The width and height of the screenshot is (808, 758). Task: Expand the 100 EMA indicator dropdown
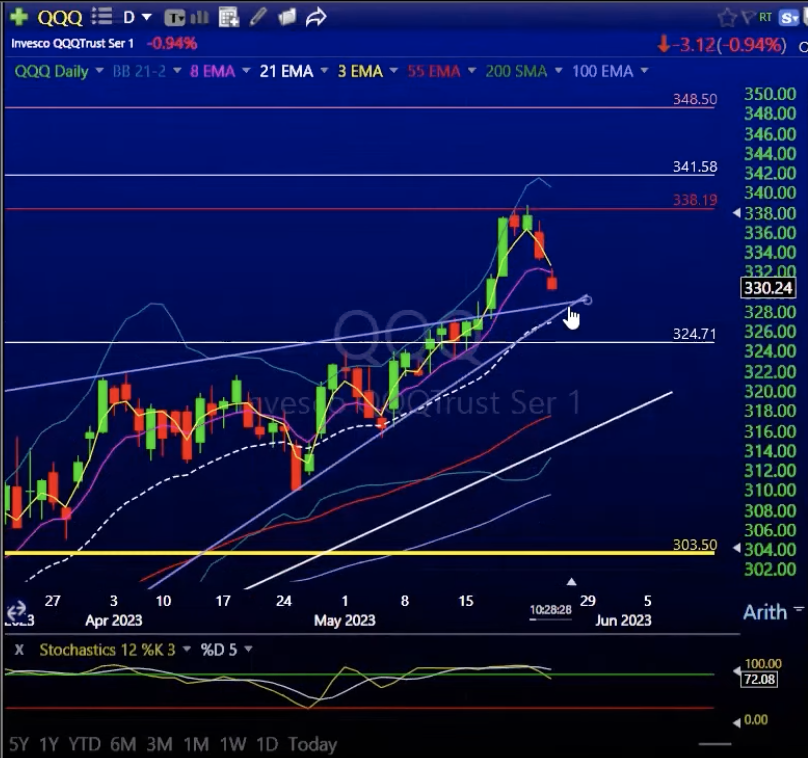[644, 70]
